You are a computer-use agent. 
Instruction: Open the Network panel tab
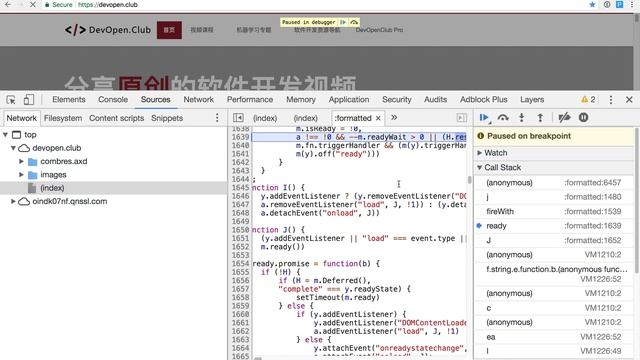pyautogui.click(x=198, y=100)
